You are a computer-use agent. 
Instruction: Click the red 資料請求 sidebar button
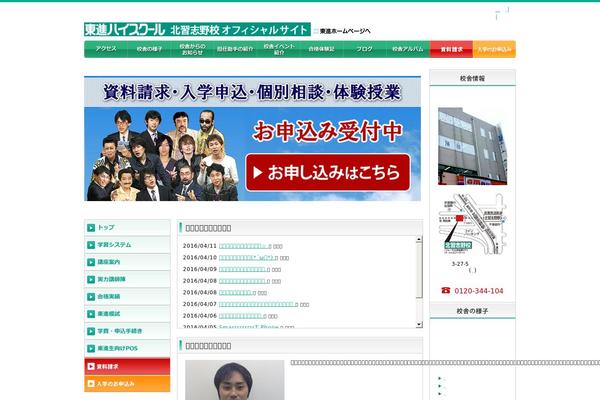127,366
